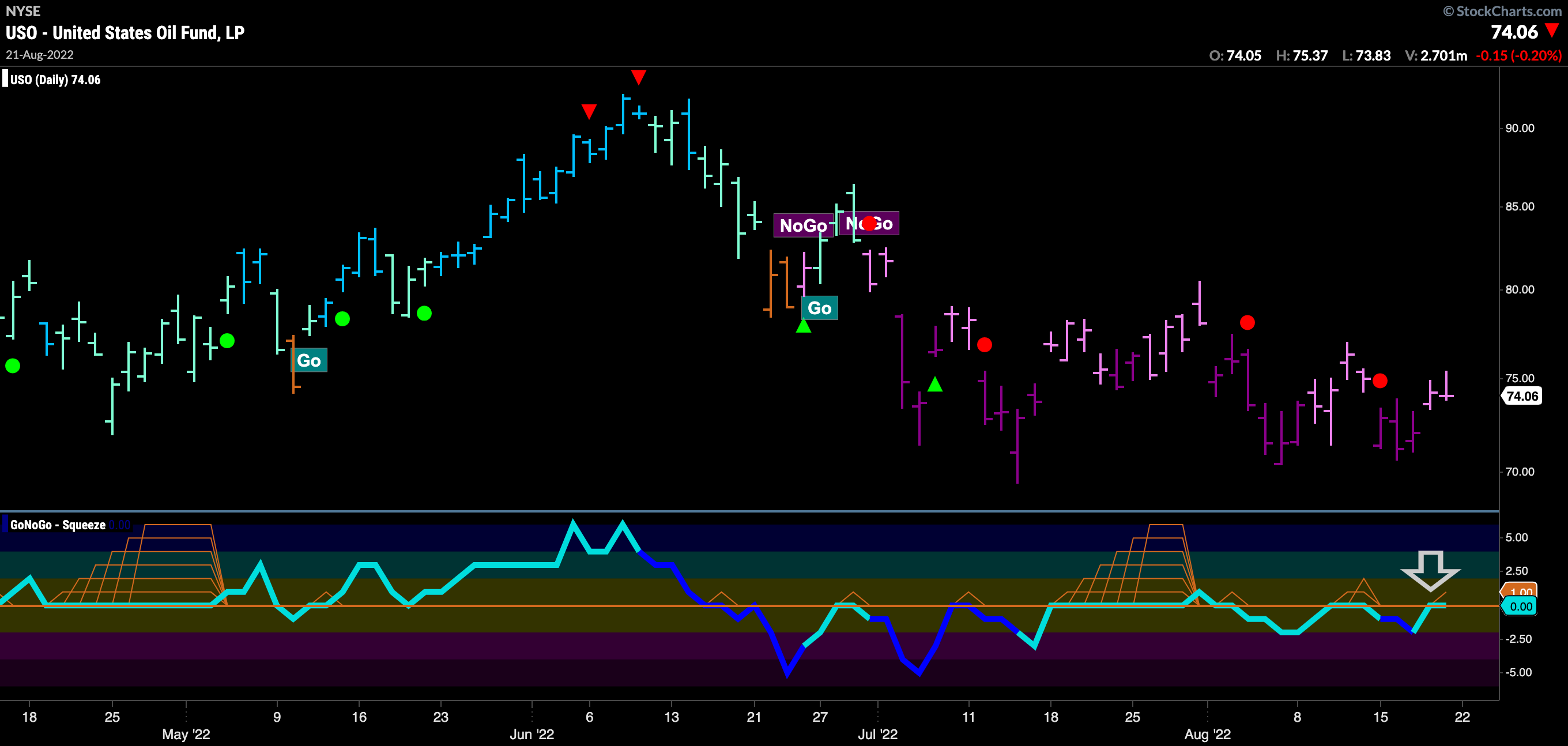Click the red triangle marker at the June price peak
This screenshot has width=1568, height=746.
(638, 77)
